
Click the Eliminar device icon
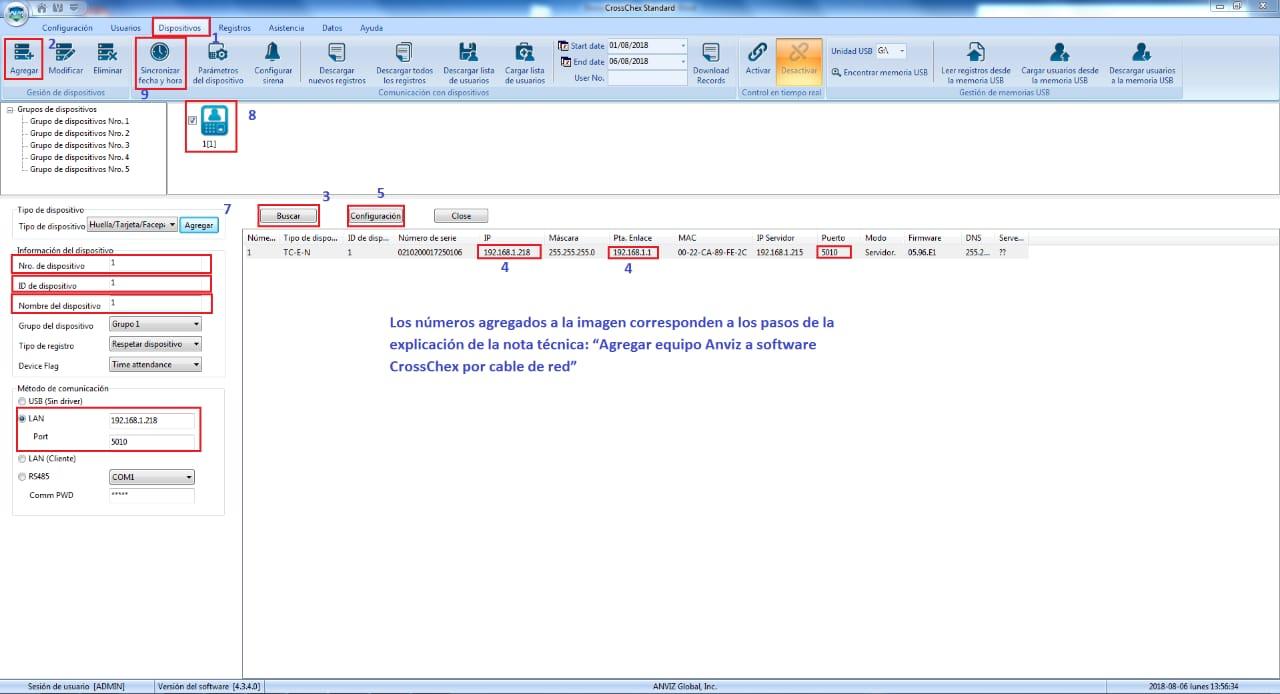[107, 53]
